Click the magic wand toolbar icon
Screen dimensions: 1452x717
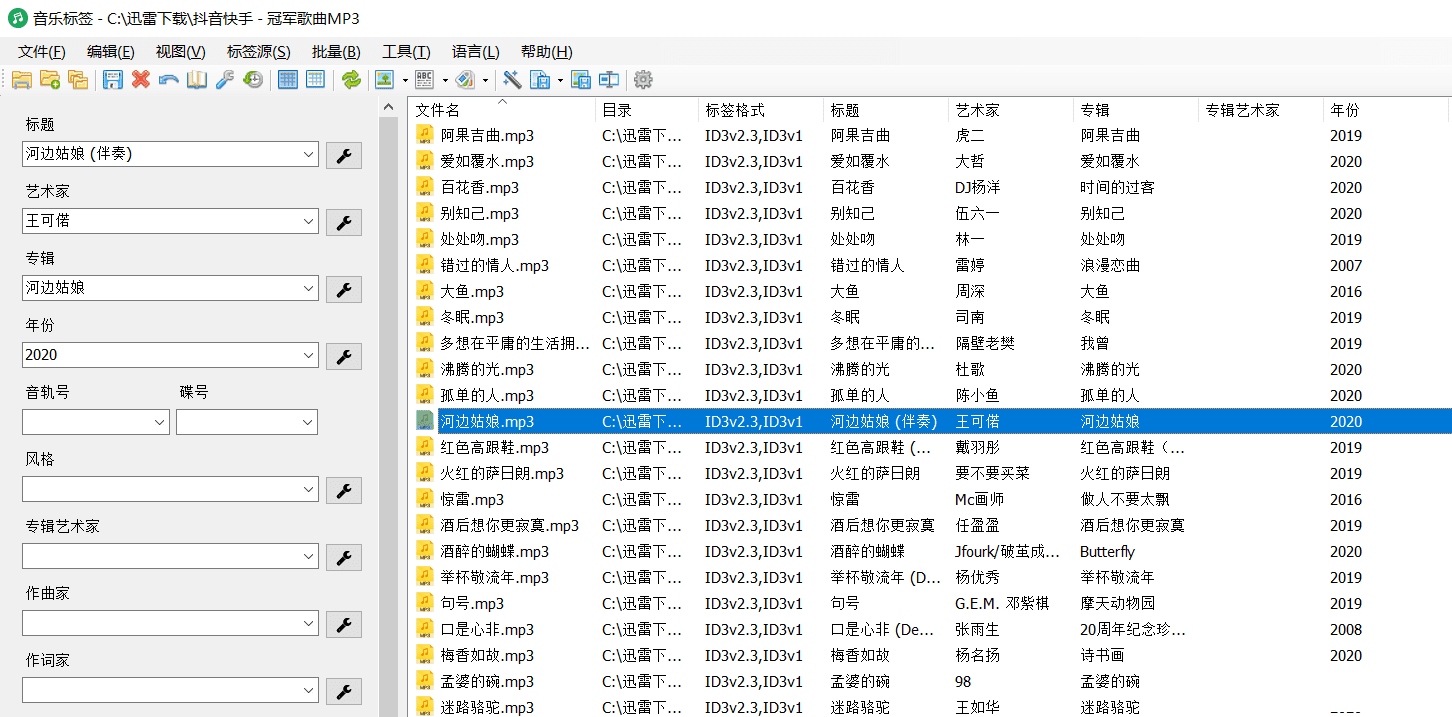pos(512,80)
